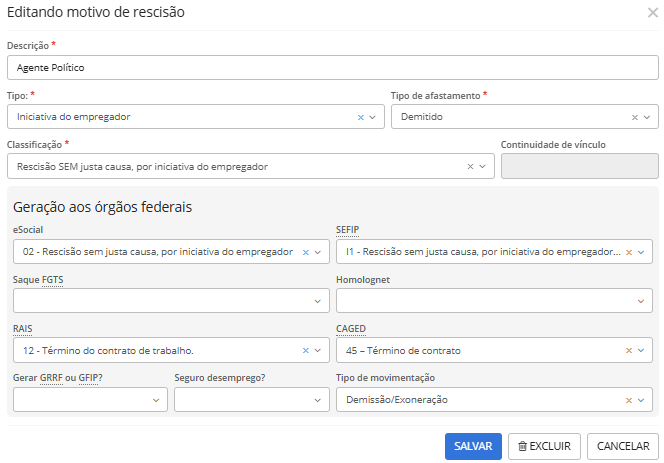Open the Tipo de afastamento dropdown arrow
664x463 pixels.
[647, 117]
